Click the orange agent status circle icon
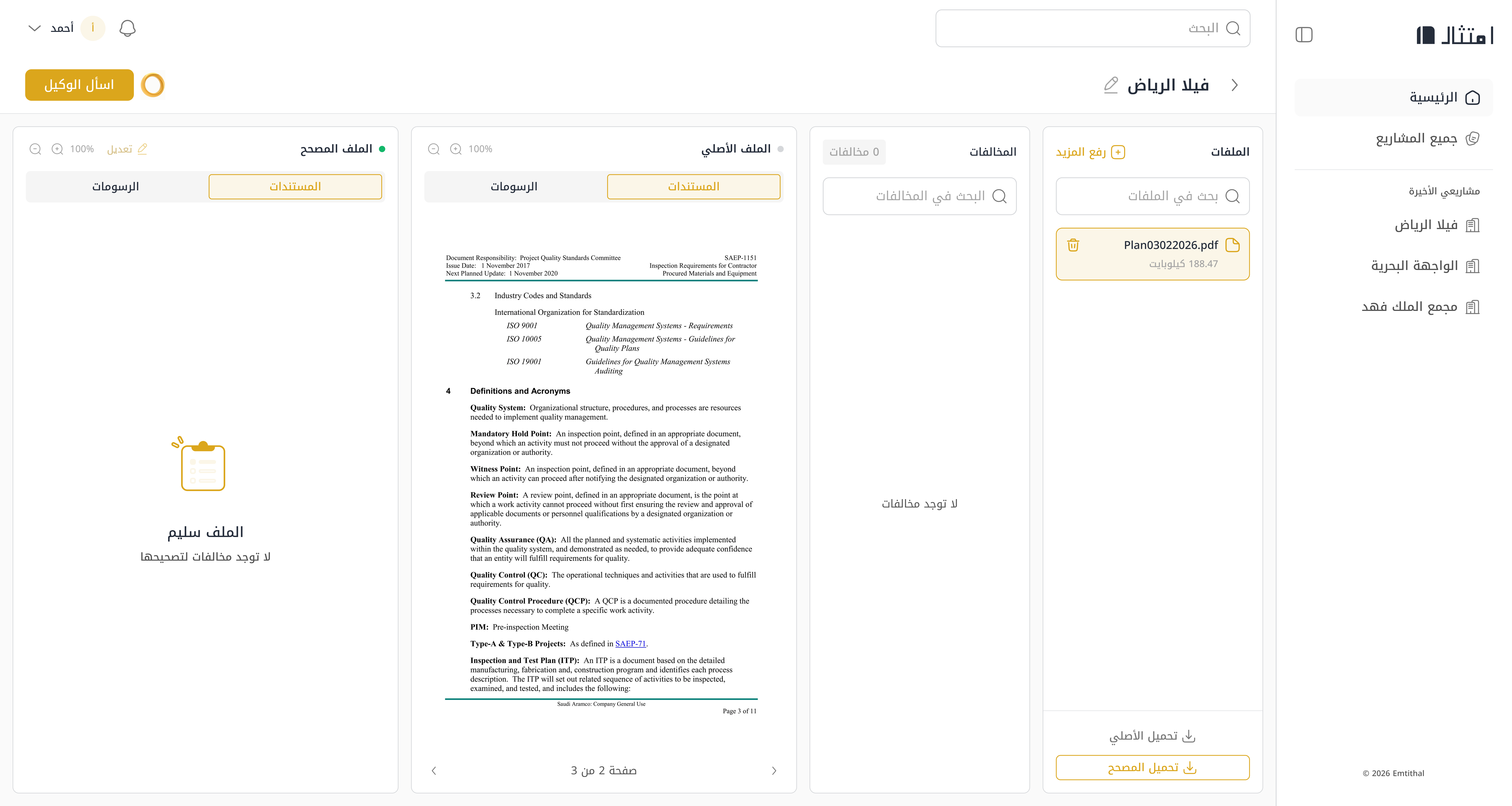Screen dimensions: 1512x806 (x=153, y=85)
